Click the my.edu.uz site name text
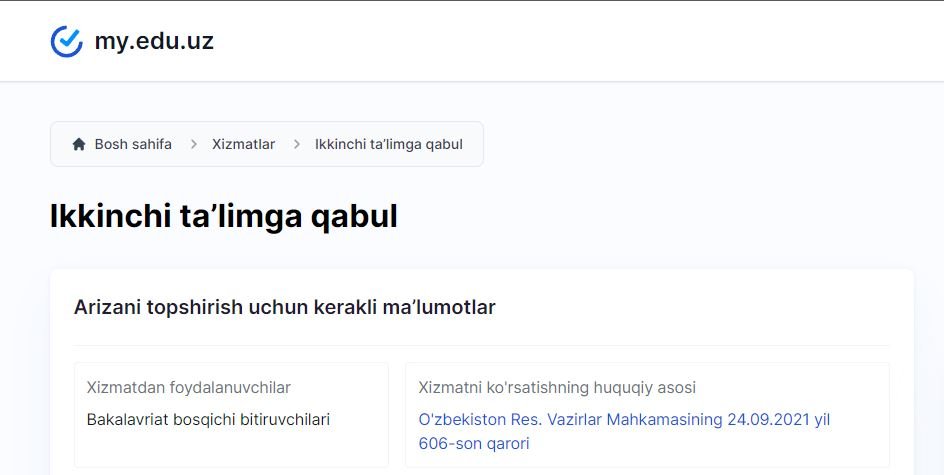 tap(154, 42)
